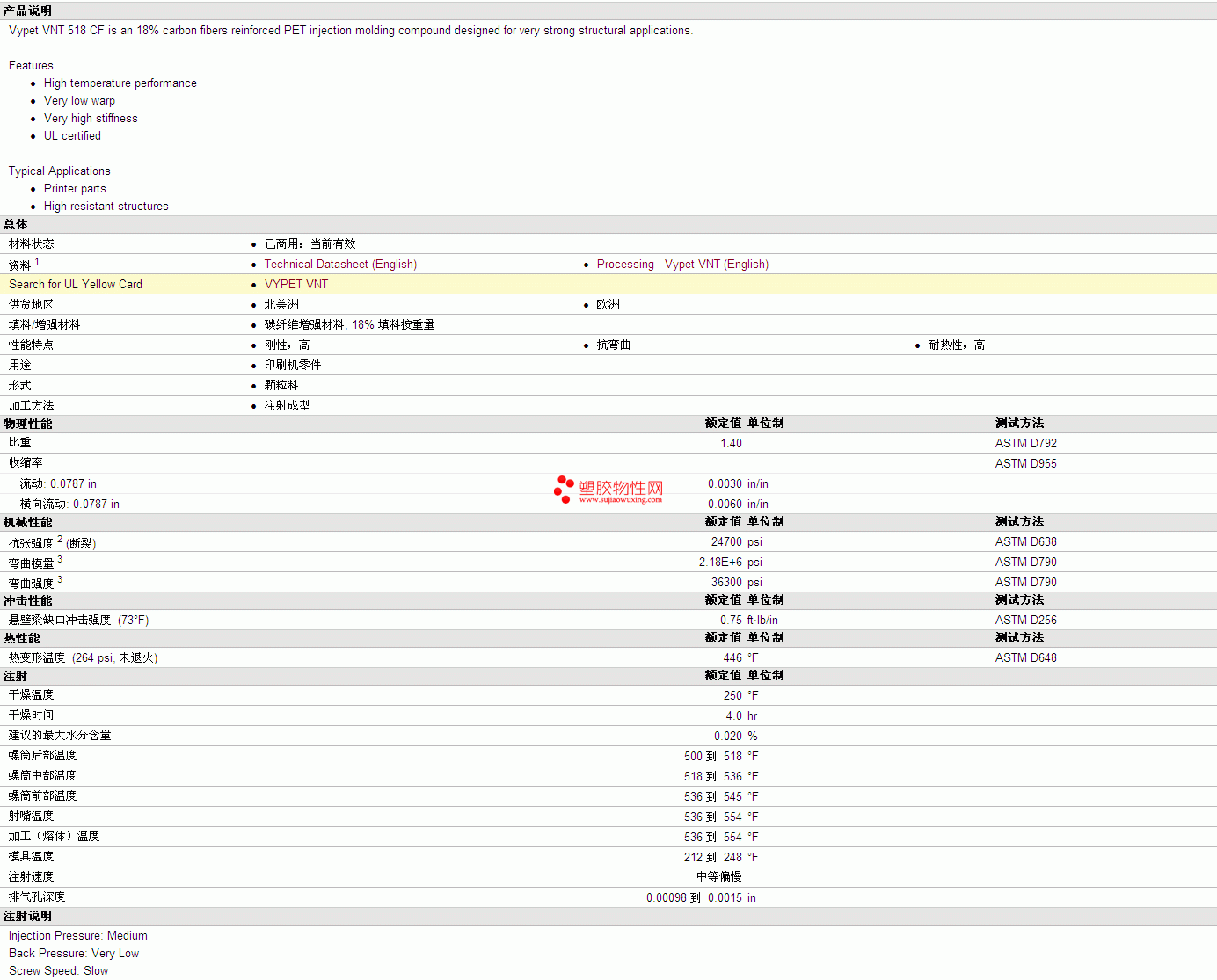Click the 机械性能 section header
This screenshot has height=980, width=1217.
[x=27, y=523]
